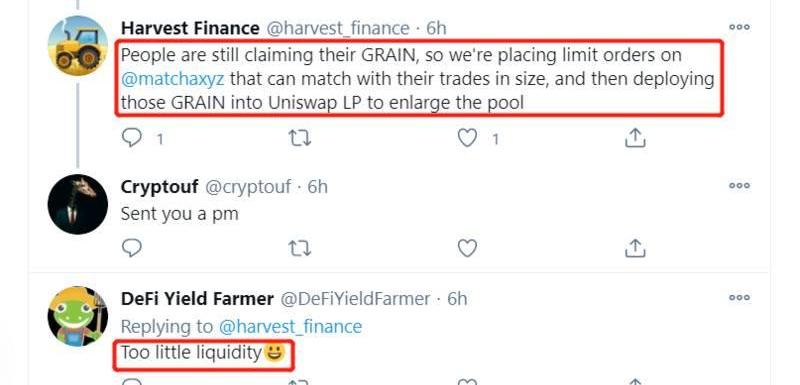Retweet the Harvest Finance GRAIN tweet
Image resolution: width=800 pixels, height=385 pixels.
299,138
